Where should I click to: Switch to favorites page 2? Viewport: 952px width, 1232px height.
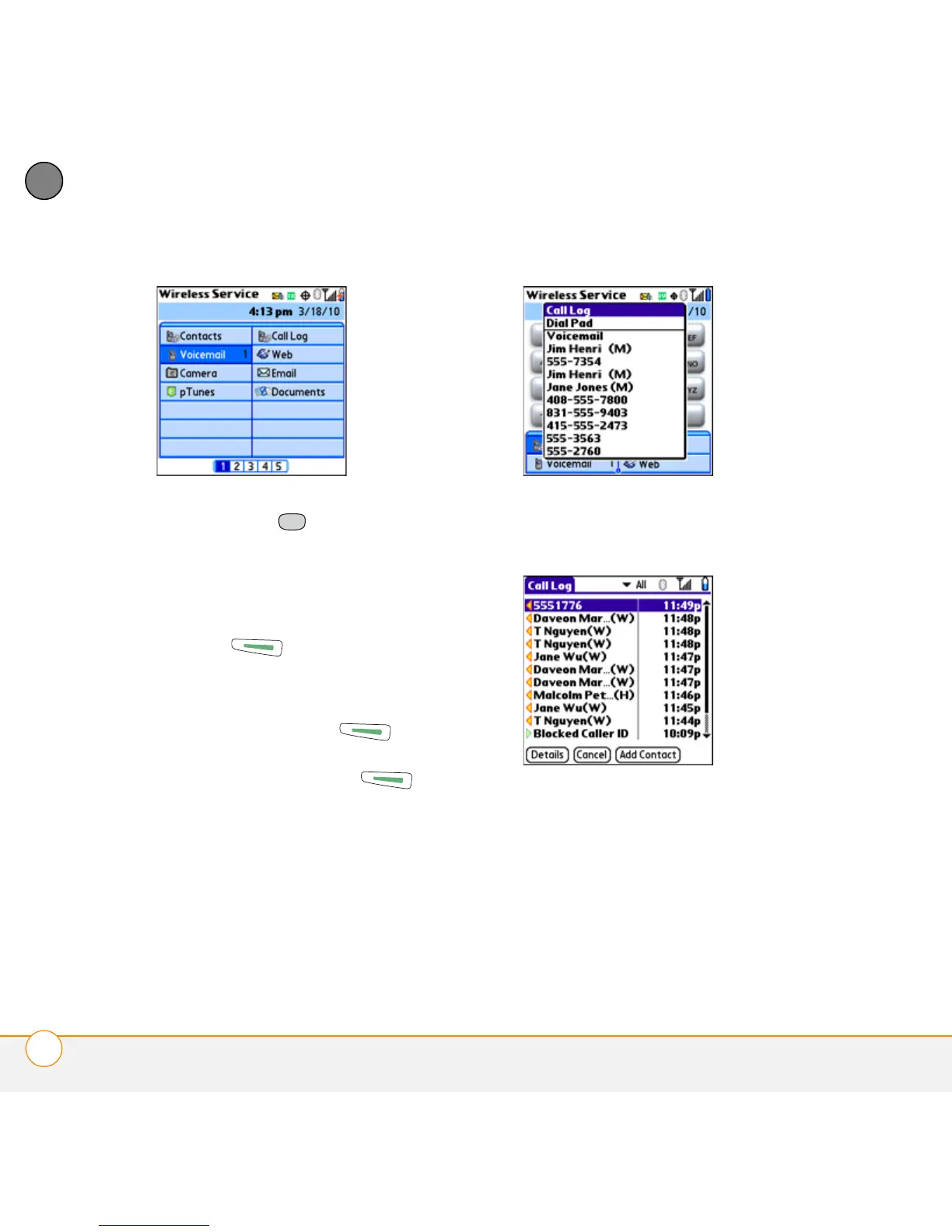point(236,466)
